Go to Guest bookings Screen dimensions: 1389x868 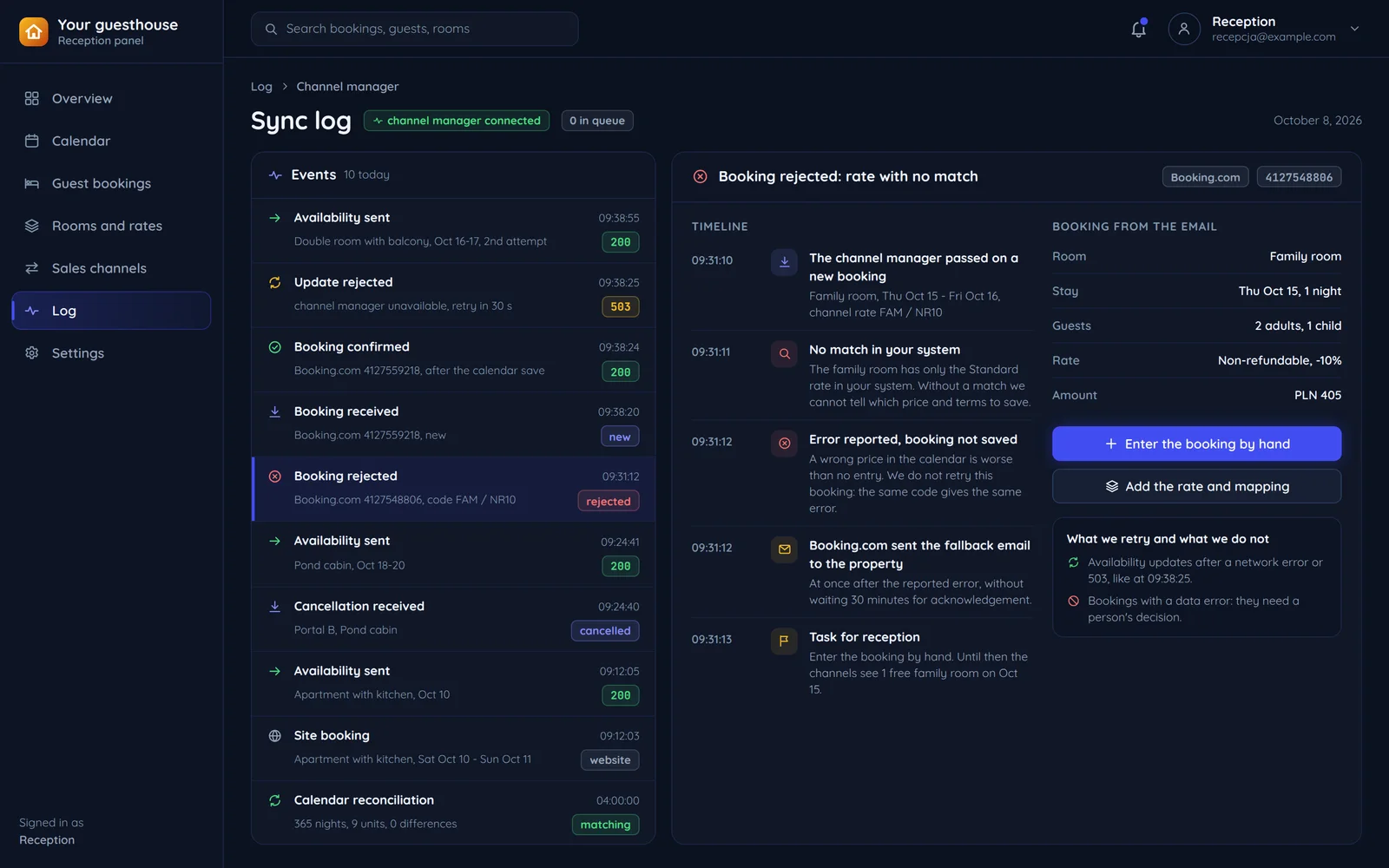111,183
